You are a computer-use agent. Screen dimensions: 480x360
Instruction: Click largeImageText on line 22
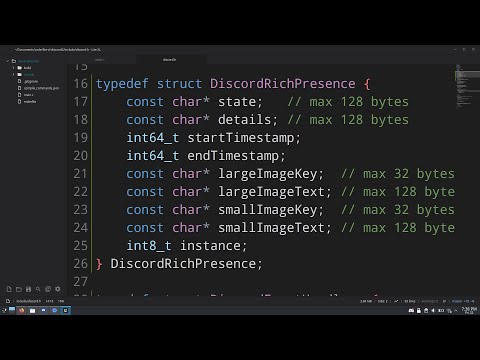tap(271, 192)
